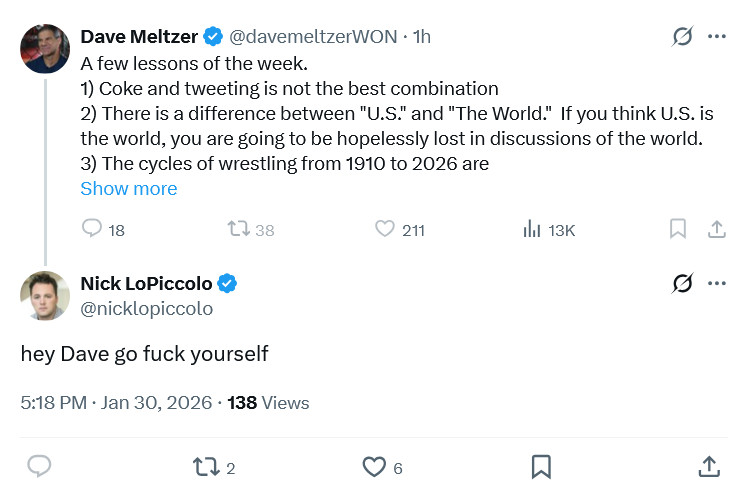
Task: Open Grok icon on Nick LoPiccolo's reply
Action: [x=682, y=284]
